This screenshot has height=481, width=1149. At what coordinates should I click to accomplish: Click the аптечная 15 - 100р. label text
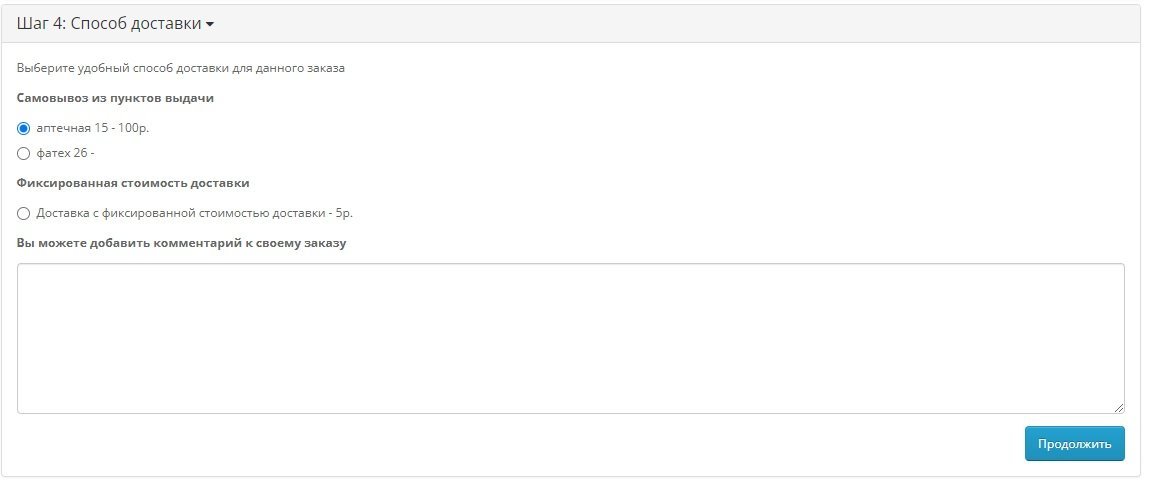pos(93,128)
